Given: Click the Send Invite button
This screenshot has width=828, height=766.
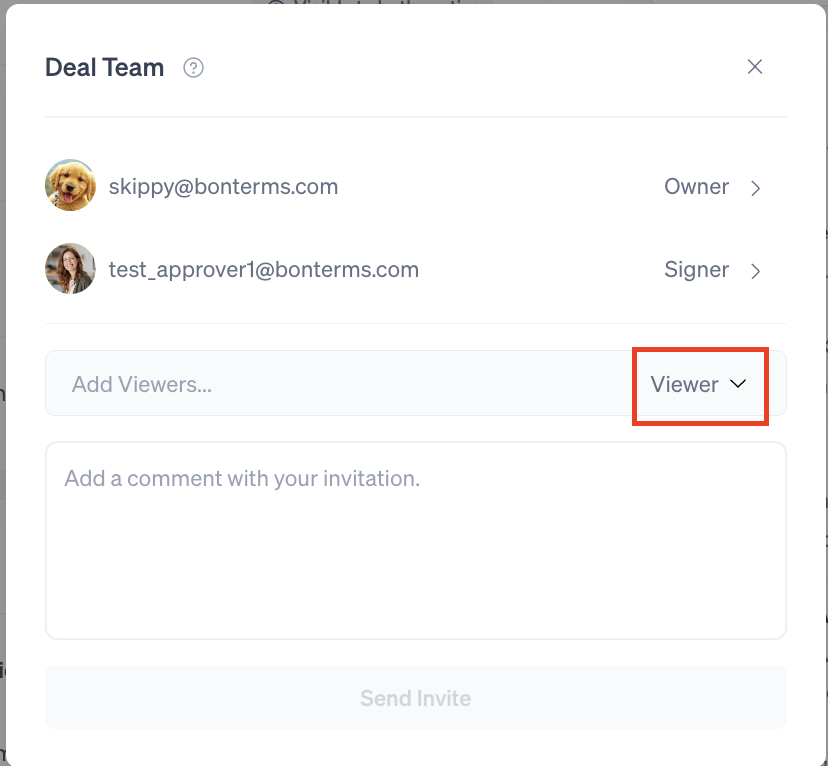Looking at the screenshot, I should click(416, 697).
